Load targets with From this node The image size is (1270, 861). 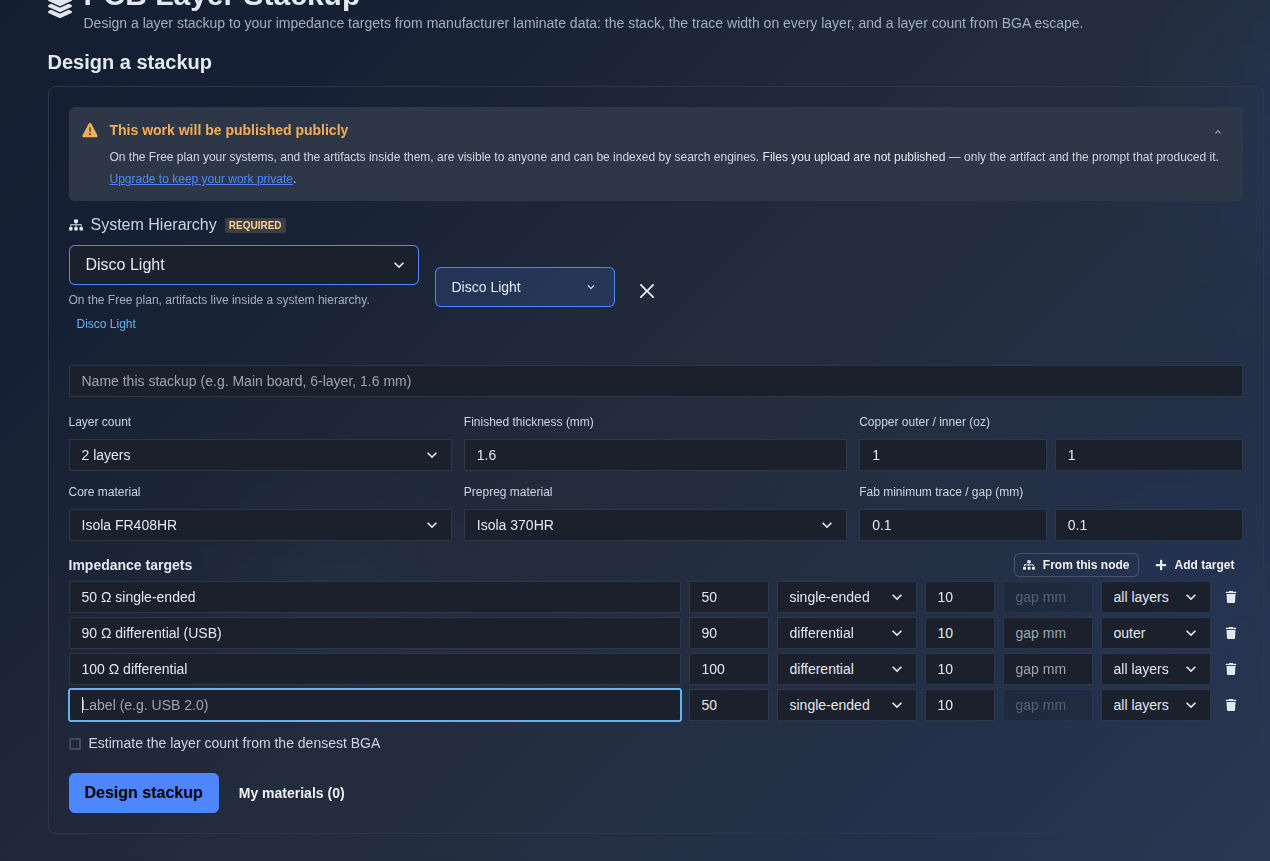click(x=1076, y=565)
